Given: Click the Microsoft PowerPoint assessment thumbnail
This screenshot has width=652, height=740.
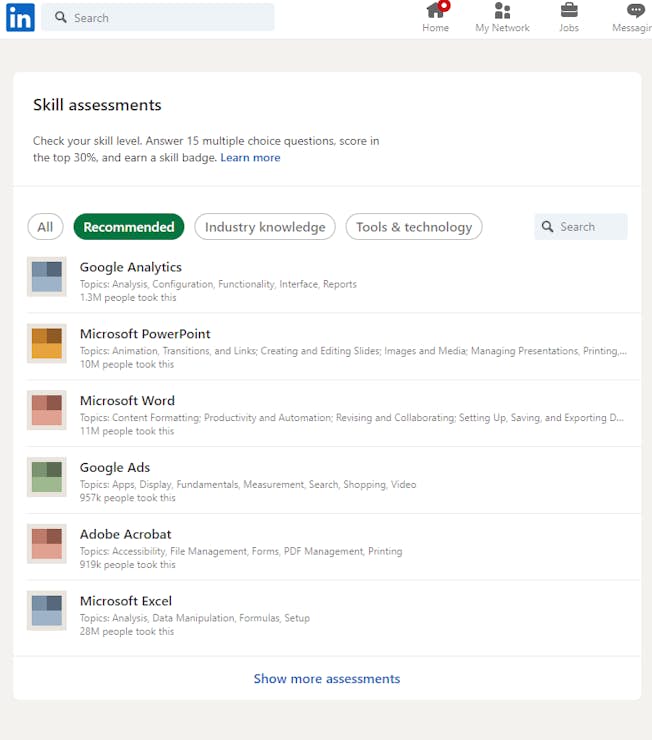Looking at the screenshot, I should 47,343.
